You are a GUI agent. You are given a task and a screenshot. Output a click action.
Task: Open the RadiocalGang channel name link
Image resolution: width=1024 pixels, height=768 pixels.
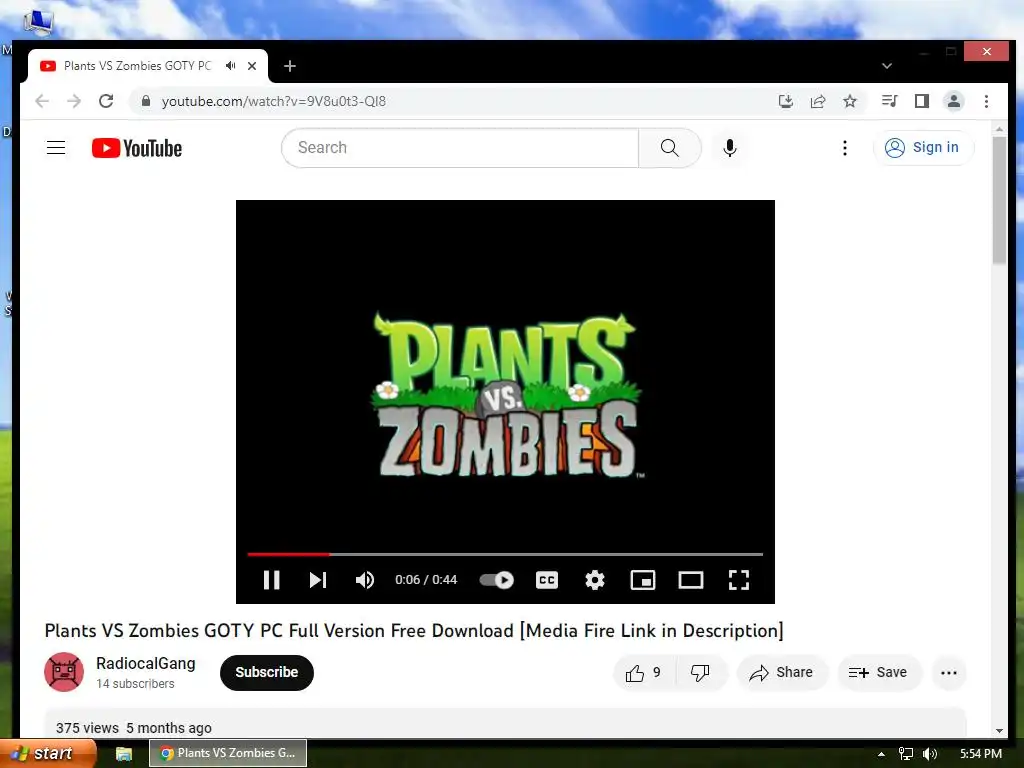pyautogui.click(x=146, y=664)
